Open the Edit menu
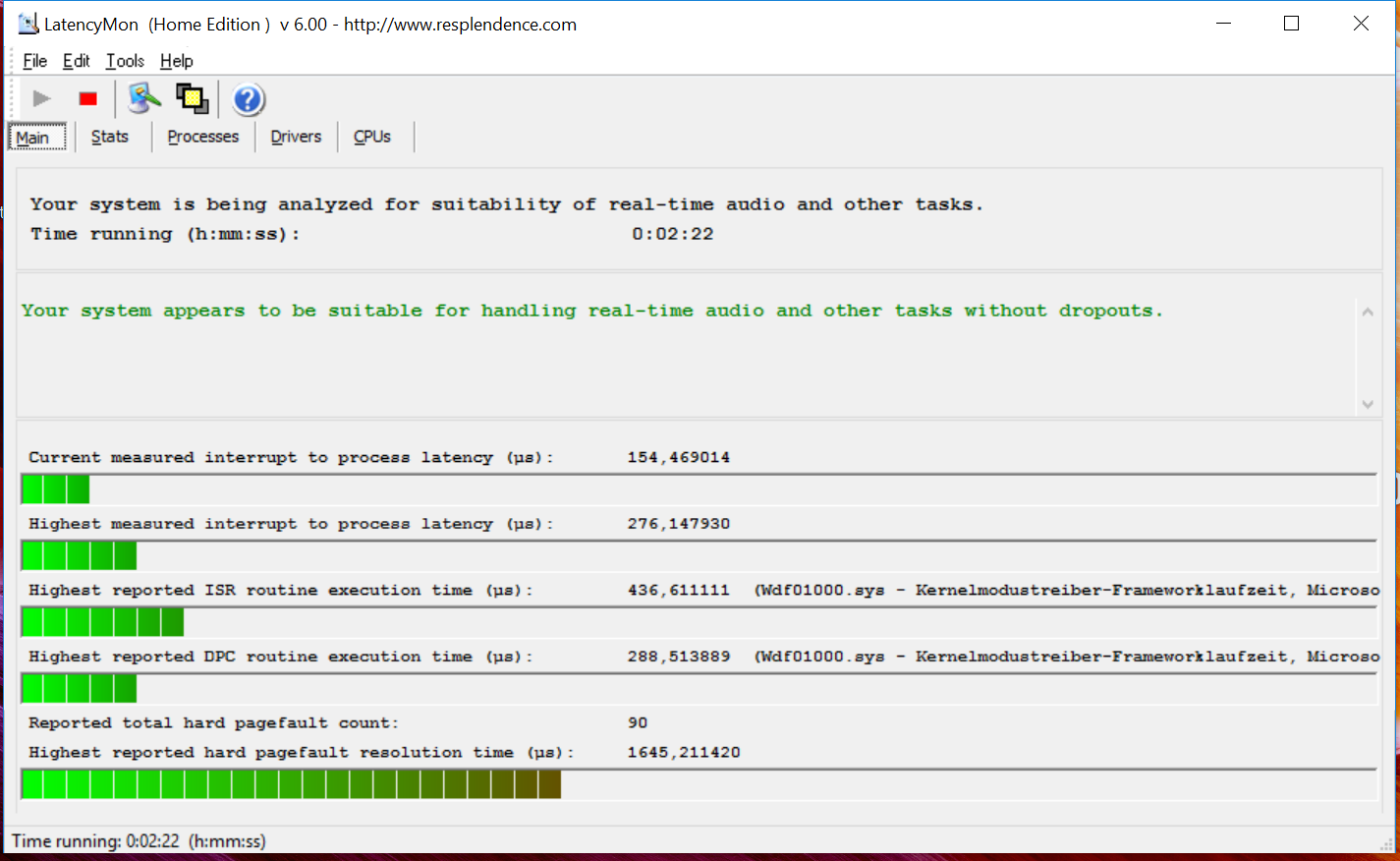 coord(76,61)
